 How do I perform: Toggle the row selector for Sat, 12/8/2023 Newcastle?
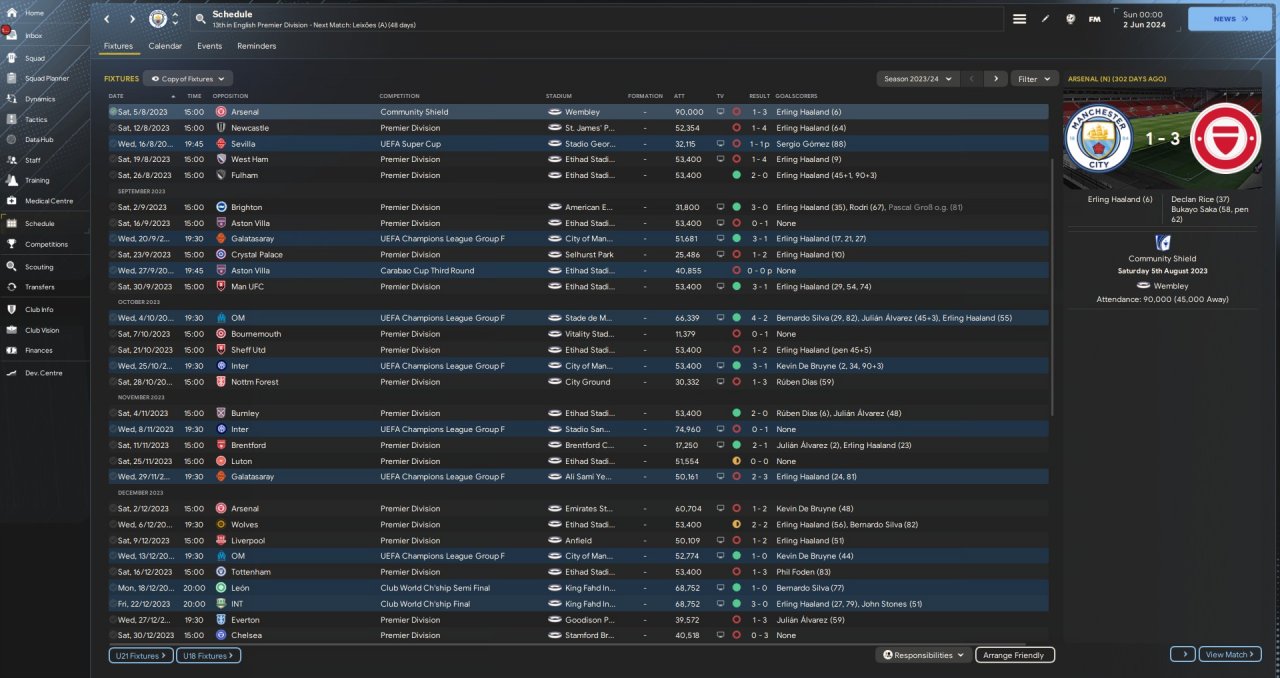[x=113, y=128]
